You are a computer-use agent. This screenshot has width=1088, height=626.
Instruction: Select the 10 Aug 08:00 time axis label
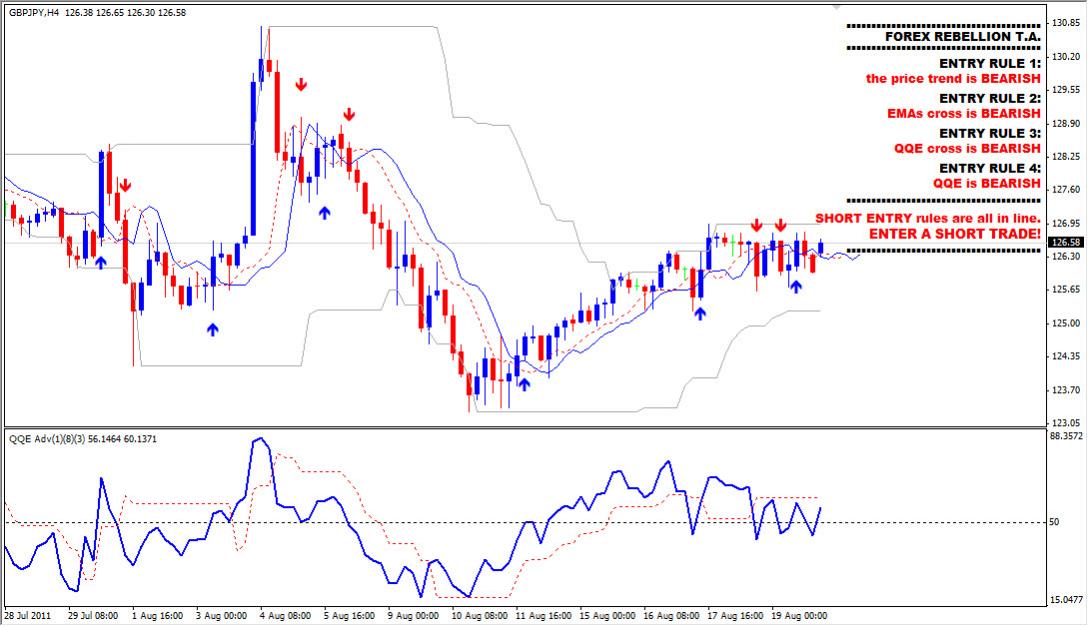click(x=478, y=615)
